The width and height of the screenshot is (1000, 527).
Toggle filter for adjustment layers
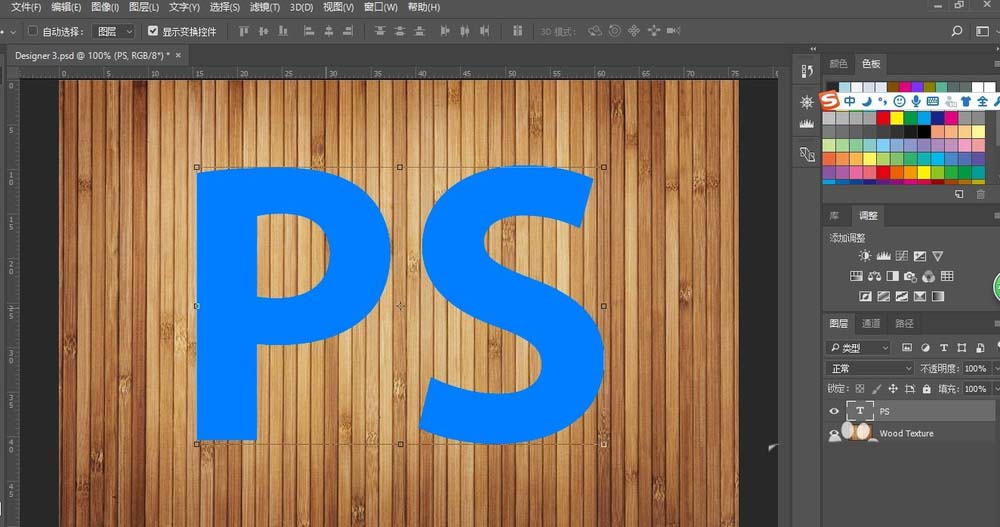(925, 348)
